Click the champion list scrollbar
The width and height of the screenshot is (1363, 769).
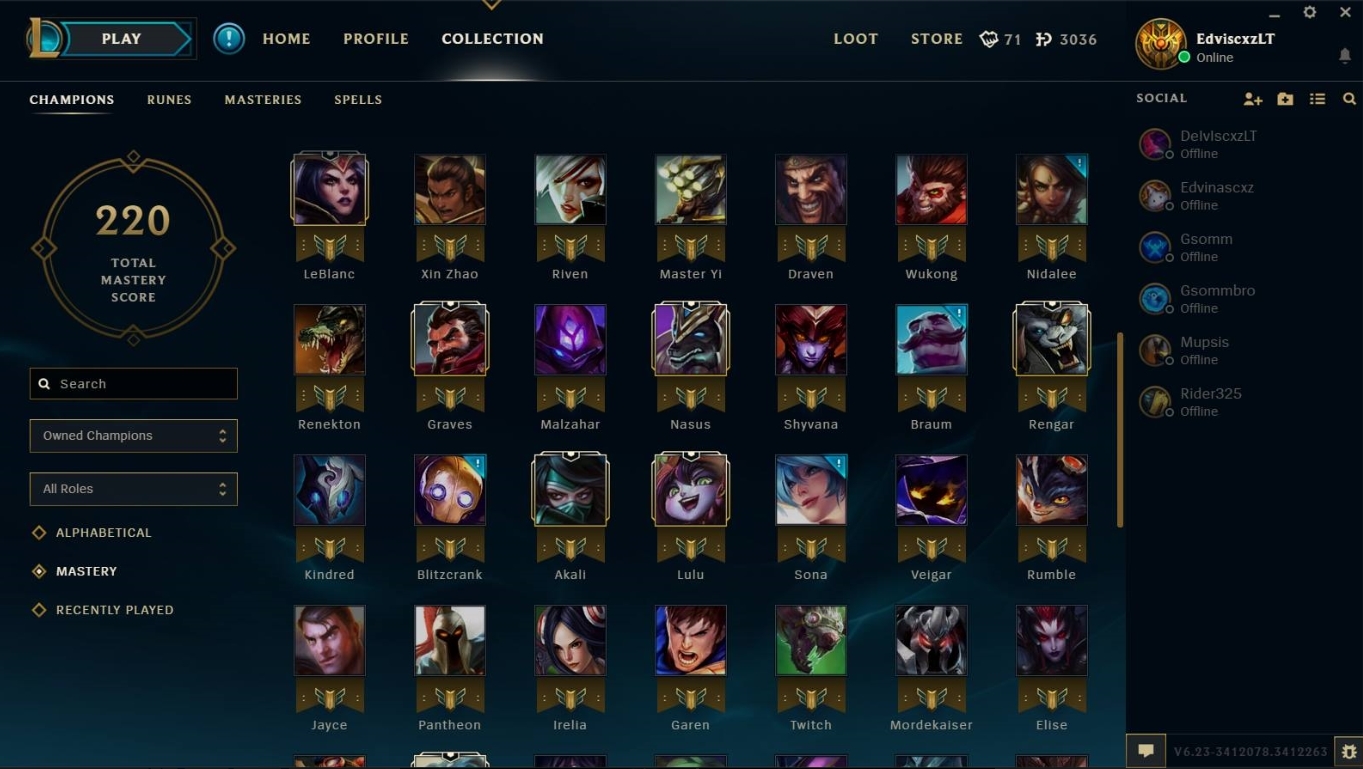point(1120,430)
